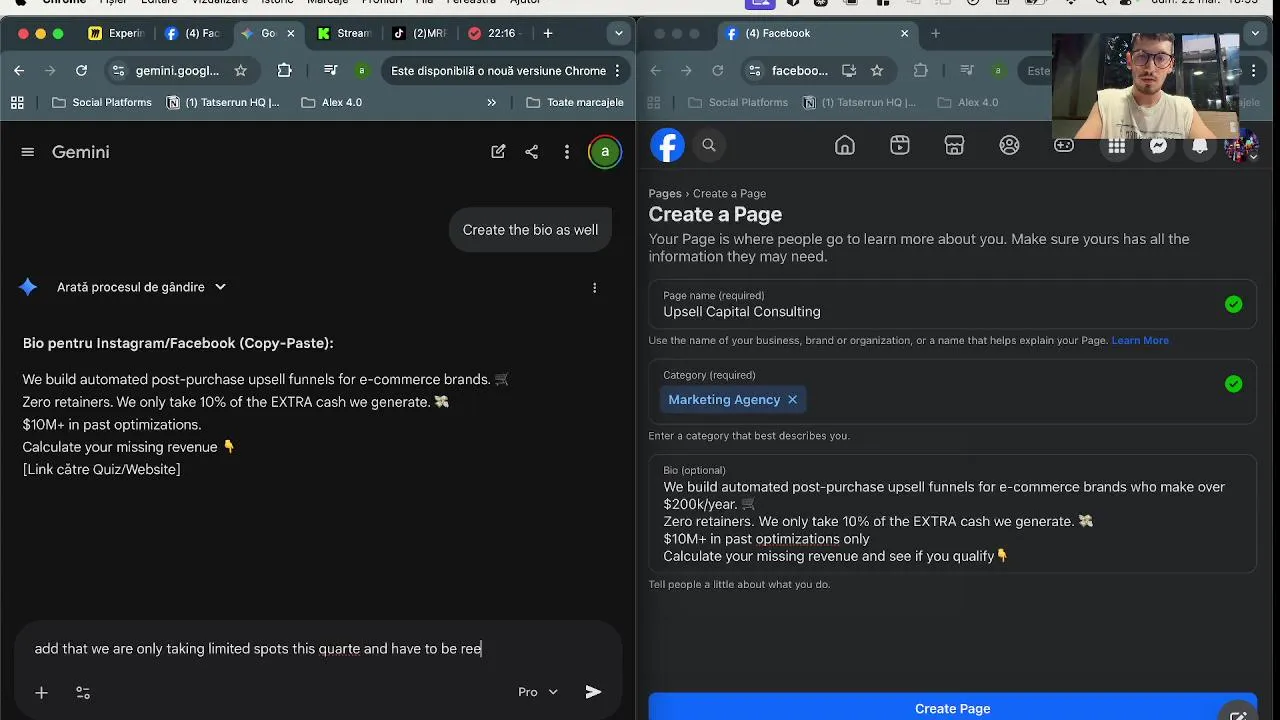Open new tab in left Chrome window

[548, 33]
